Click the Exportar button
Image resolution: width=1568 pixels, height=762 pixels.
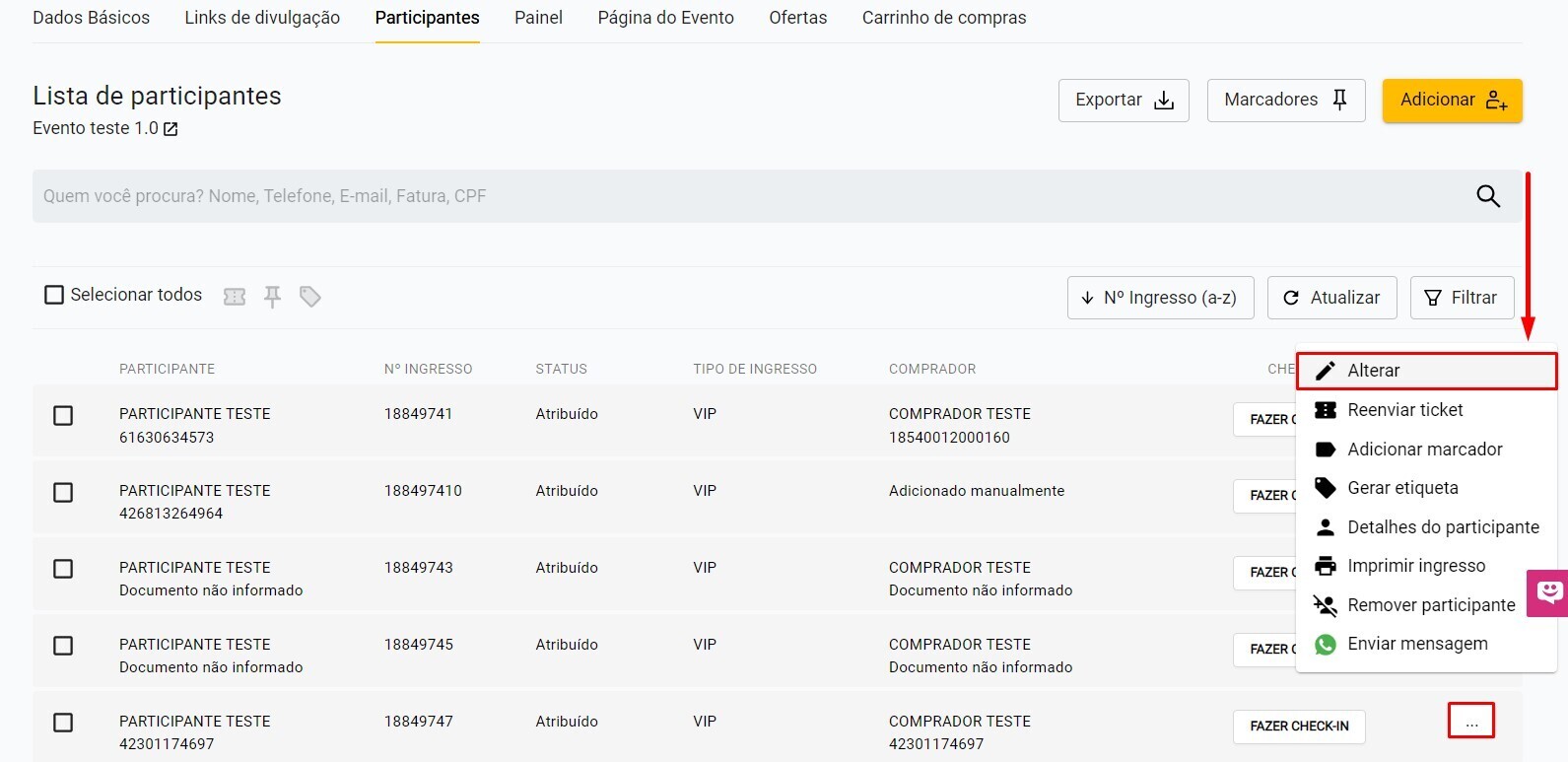(x=1124, y=101)
